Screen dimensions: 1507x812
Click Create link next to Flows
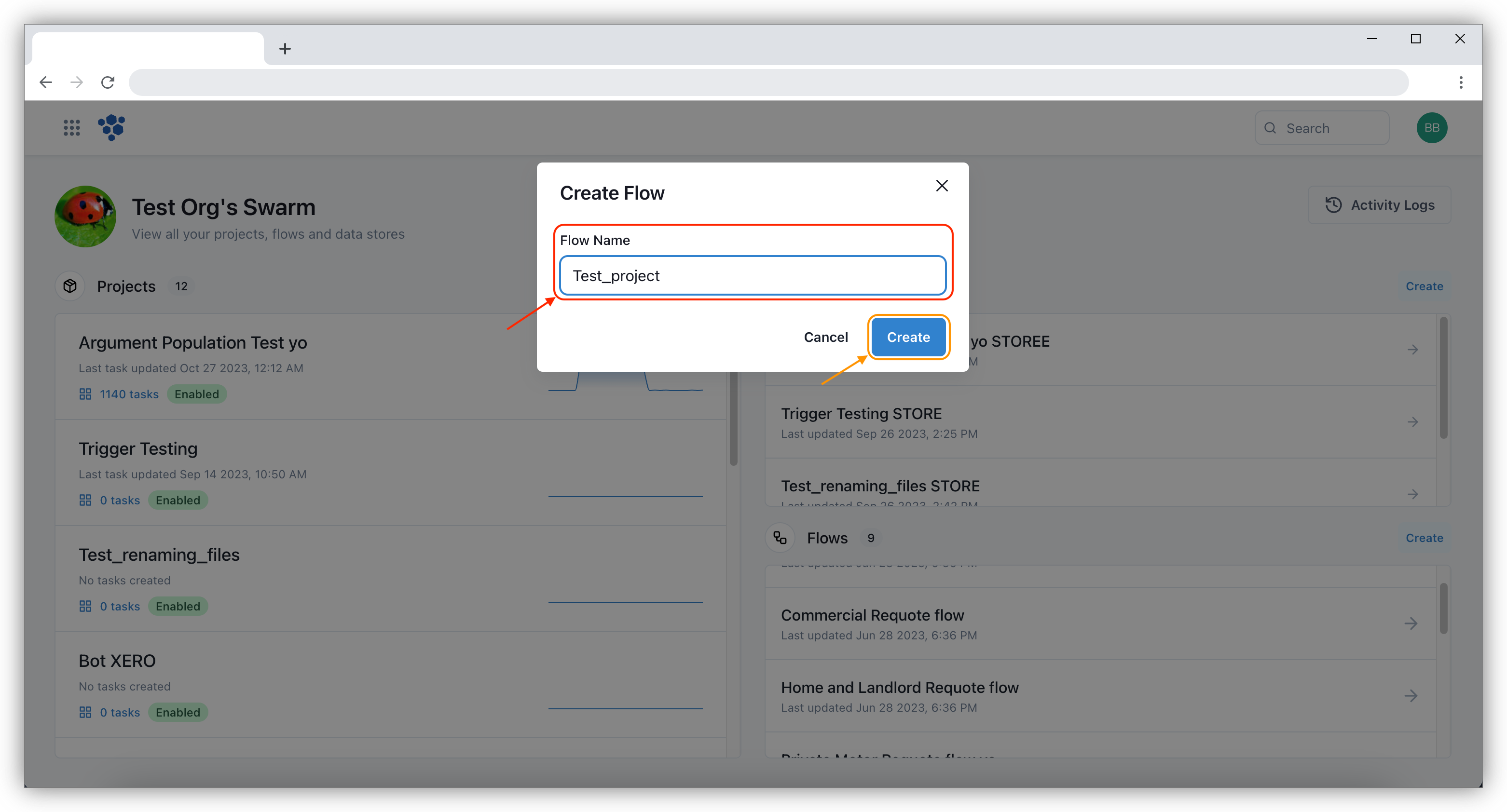pos(1424,537)
